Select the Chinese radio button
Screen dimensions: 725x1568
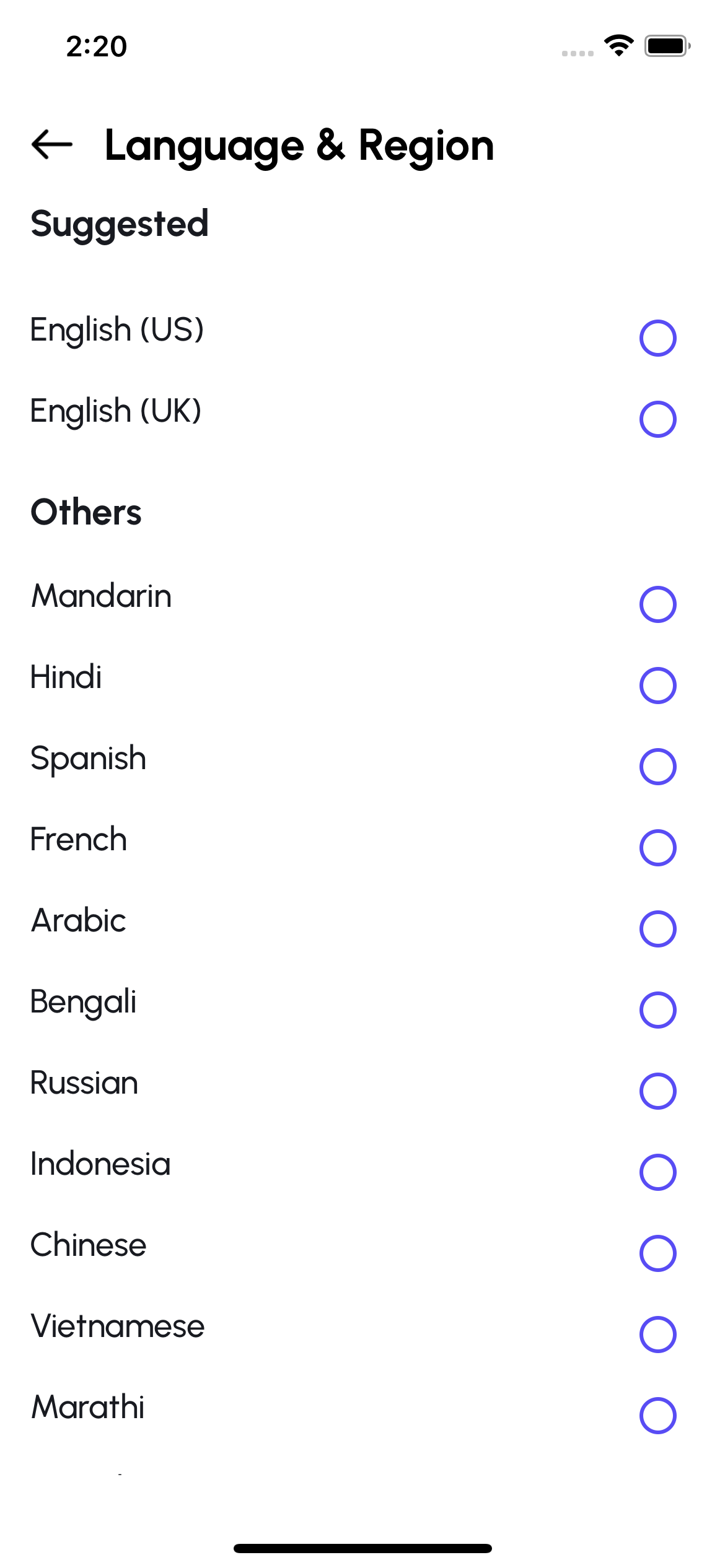[x=657, y=1253]
